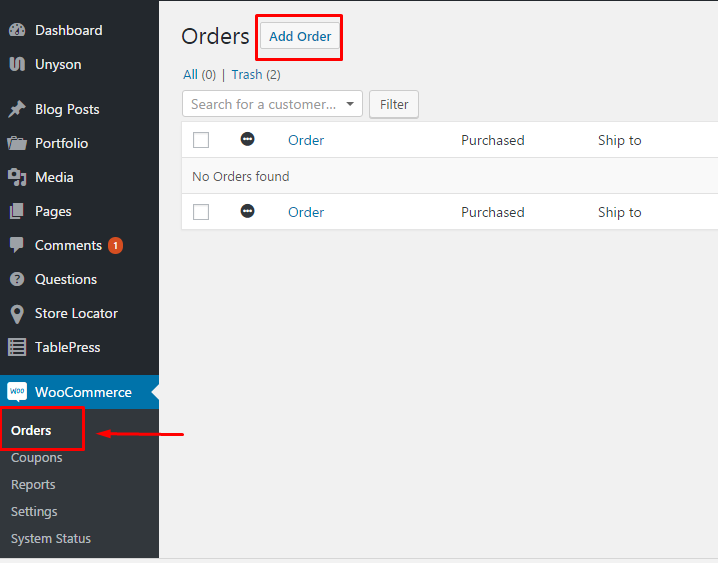The height and width of the screenshot is (563, 718).
Task: Open the Orders submenu item
Action: [31, 430]
